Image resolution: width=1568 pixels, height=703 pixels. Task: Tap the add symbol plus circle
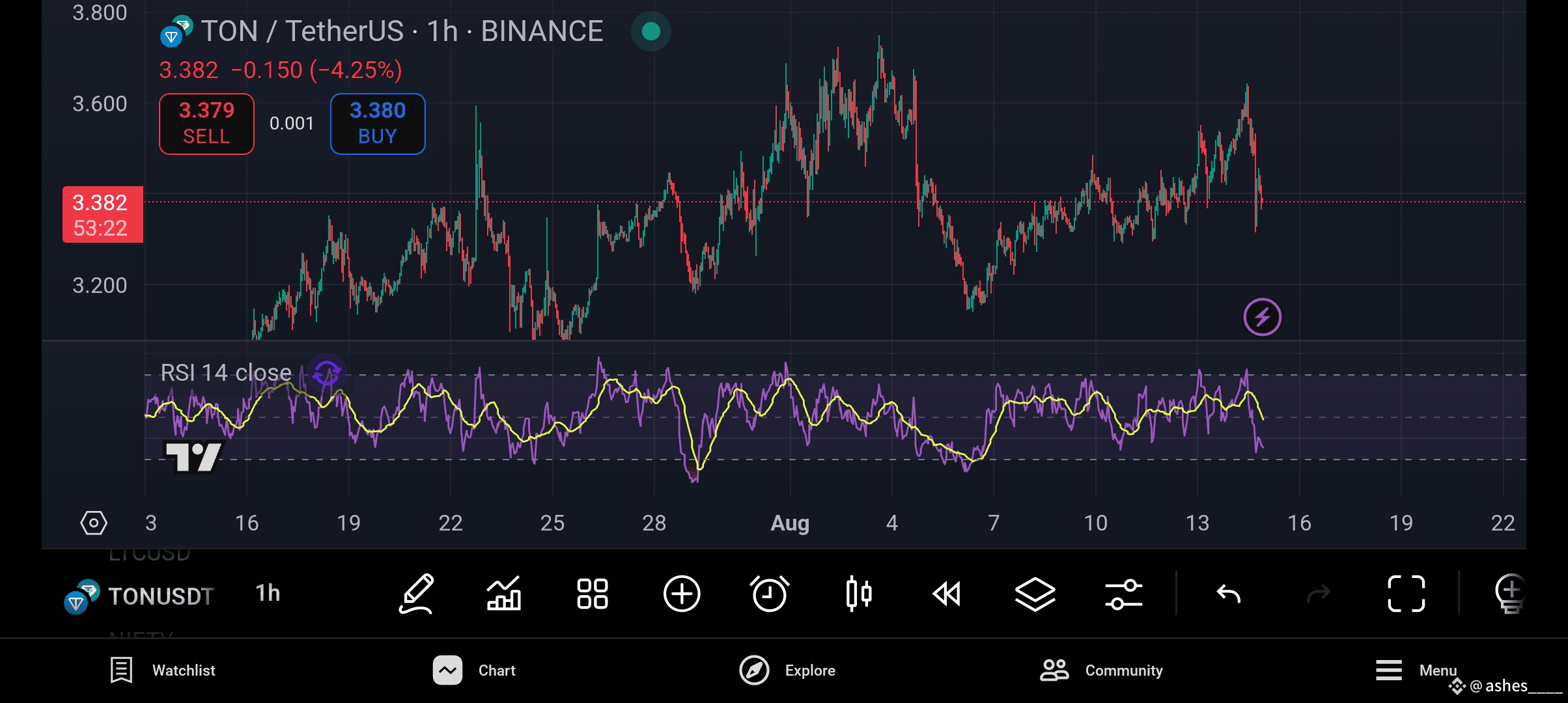[682, 594]
